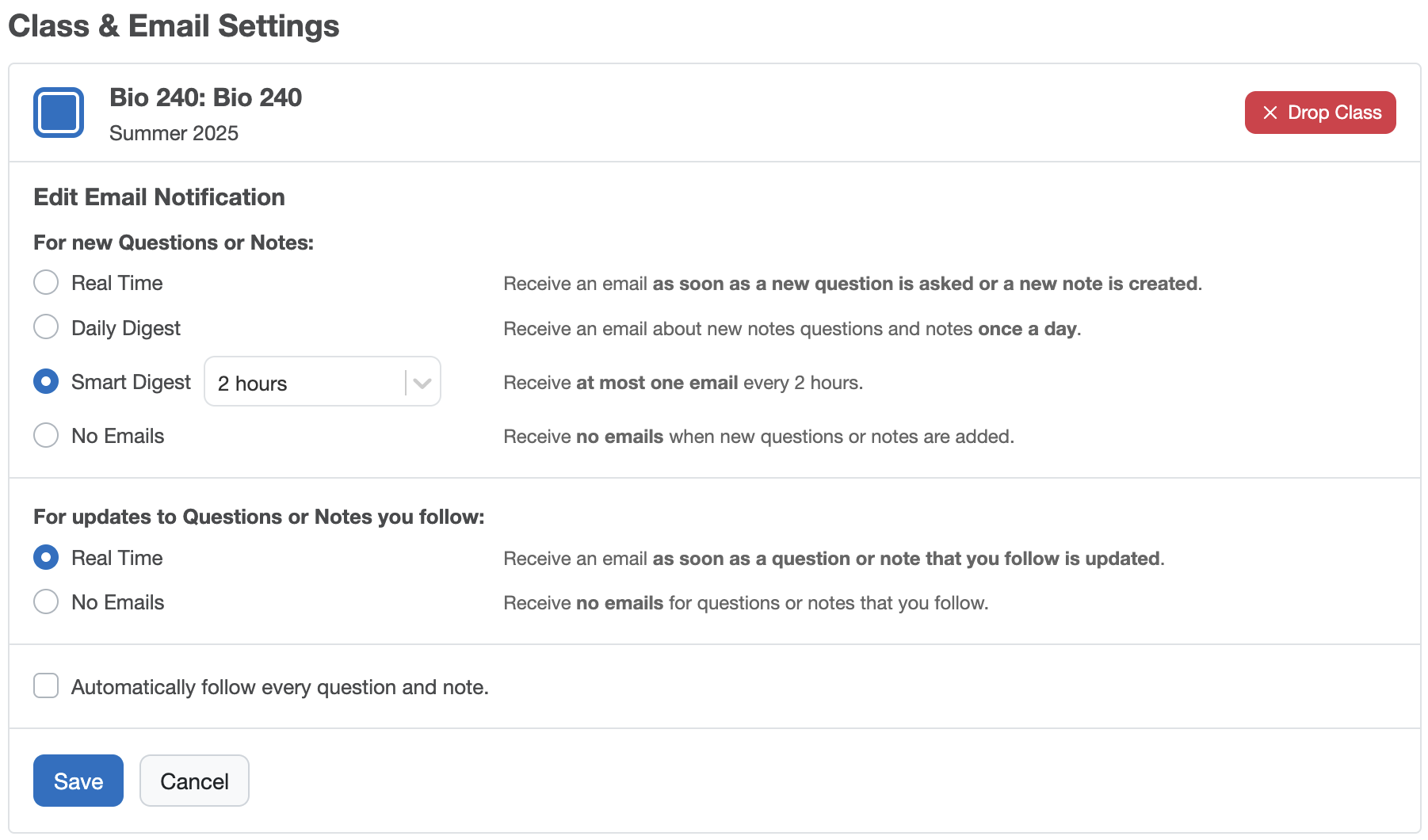The width and height of the screenshot is (1428, 840).
Task: Click the red Drop Class button
Action: pyautogui.click(x=1320, y=113)
